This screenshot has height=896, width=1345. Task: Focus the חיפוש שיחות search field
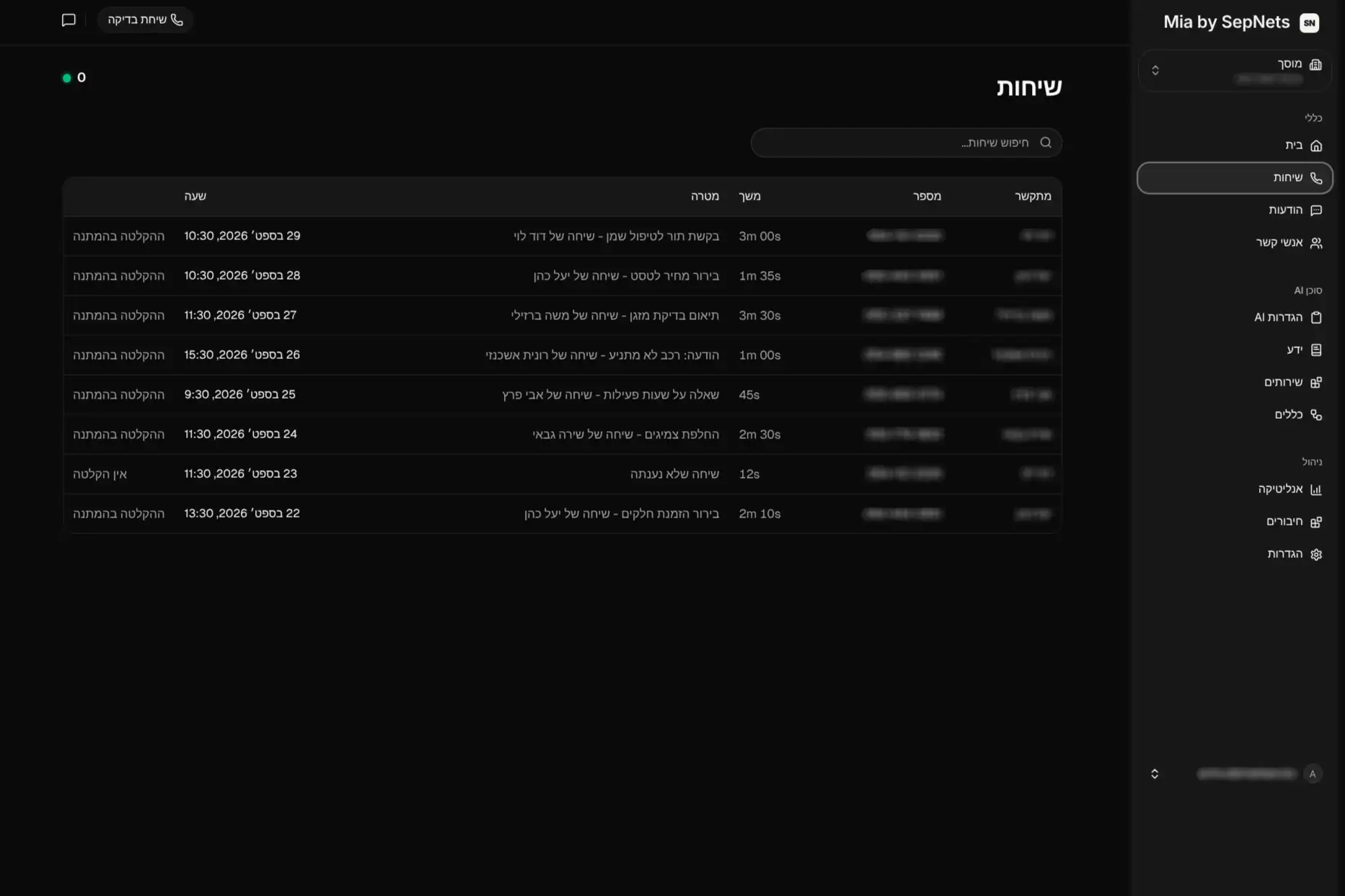(x=906, y=143)
